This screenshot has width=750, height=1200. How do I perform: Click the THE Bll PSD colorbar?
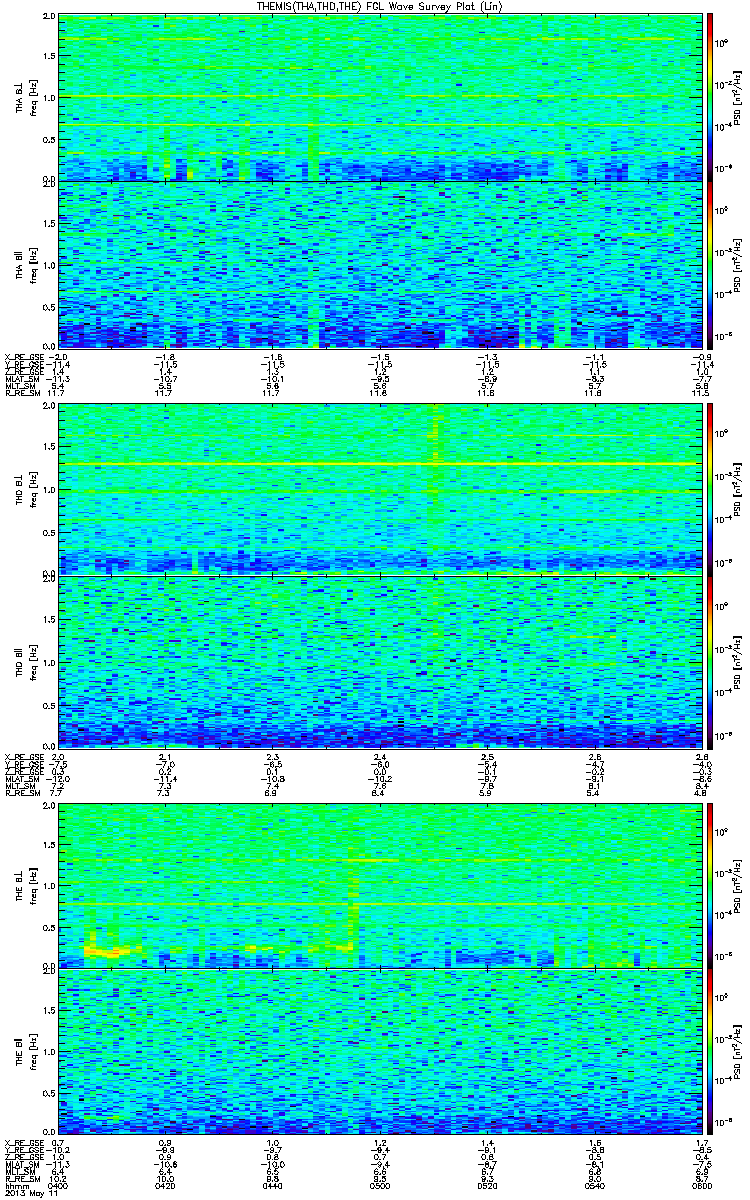[x=710, y=1051]
